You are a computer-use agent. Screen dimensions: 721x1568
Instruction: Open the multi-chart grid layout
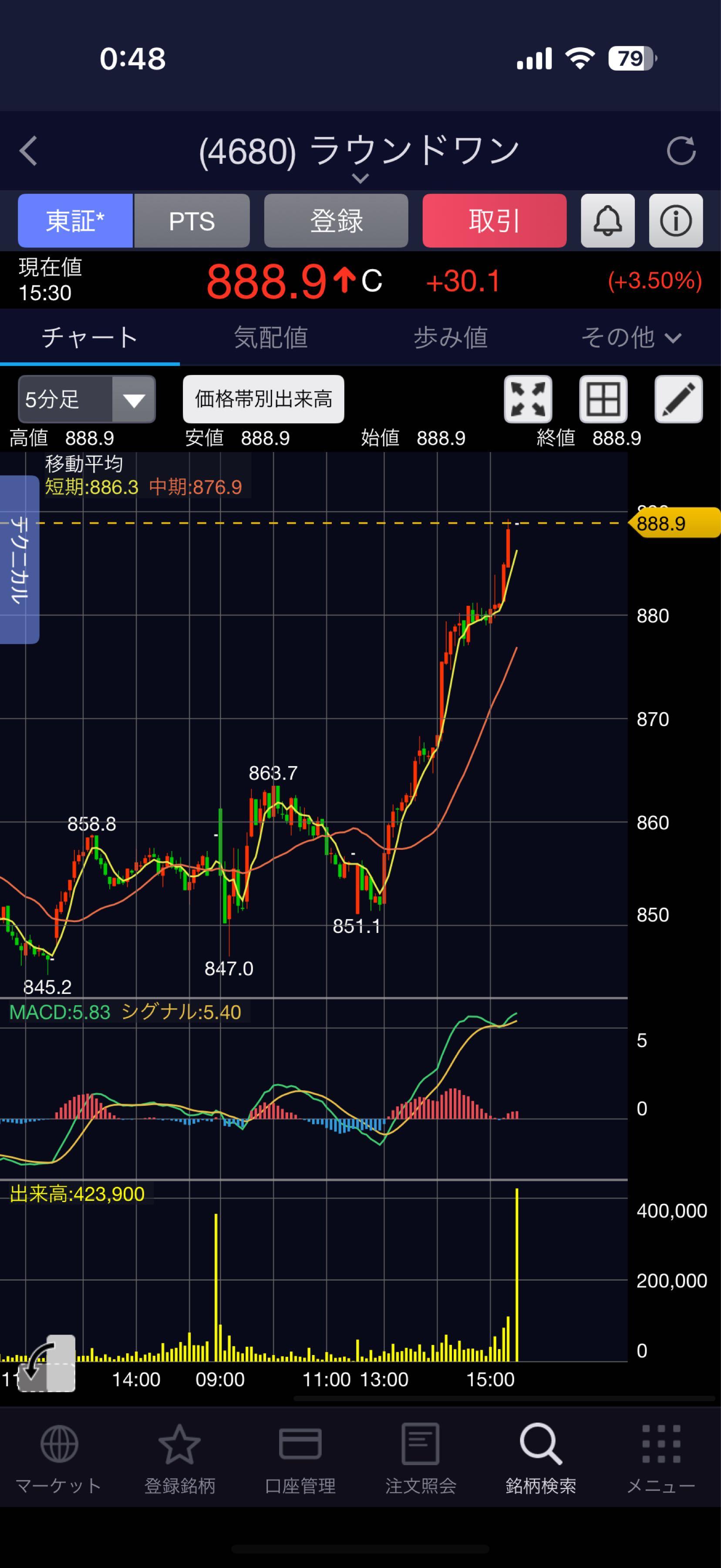tap(603, 399)
